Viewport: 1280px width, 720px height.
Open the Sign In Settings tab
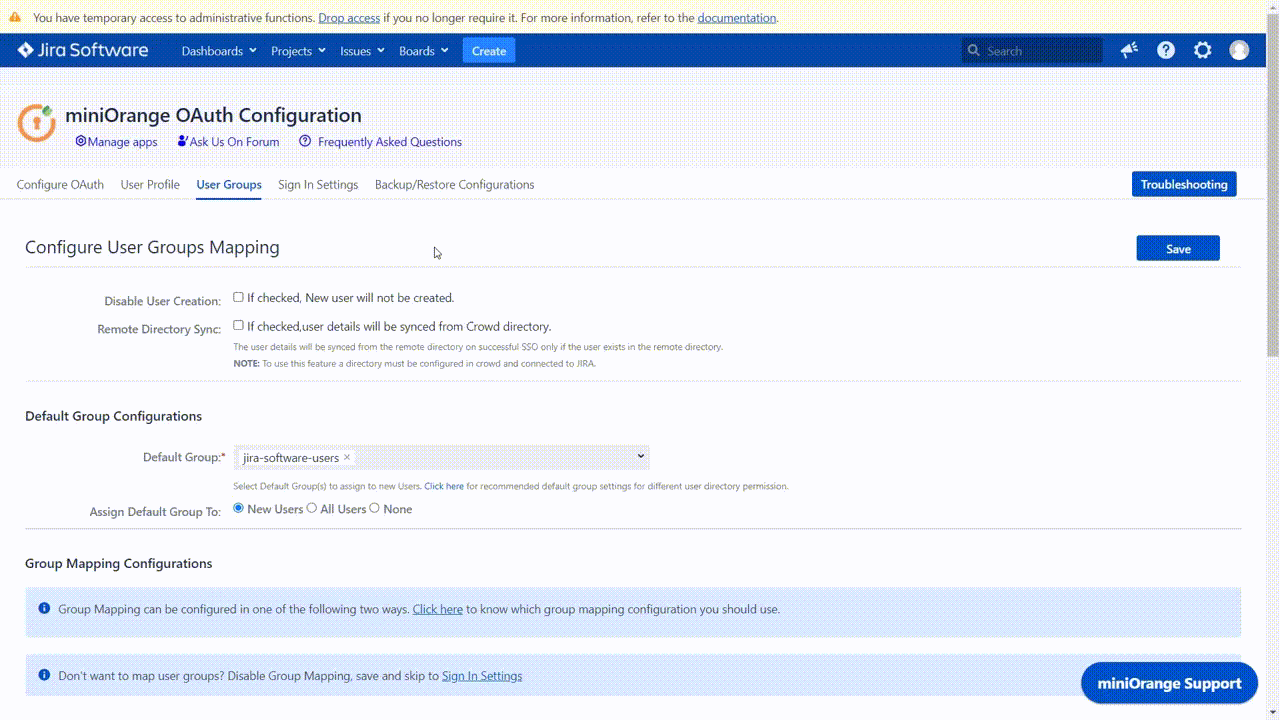tap(318, 184)
